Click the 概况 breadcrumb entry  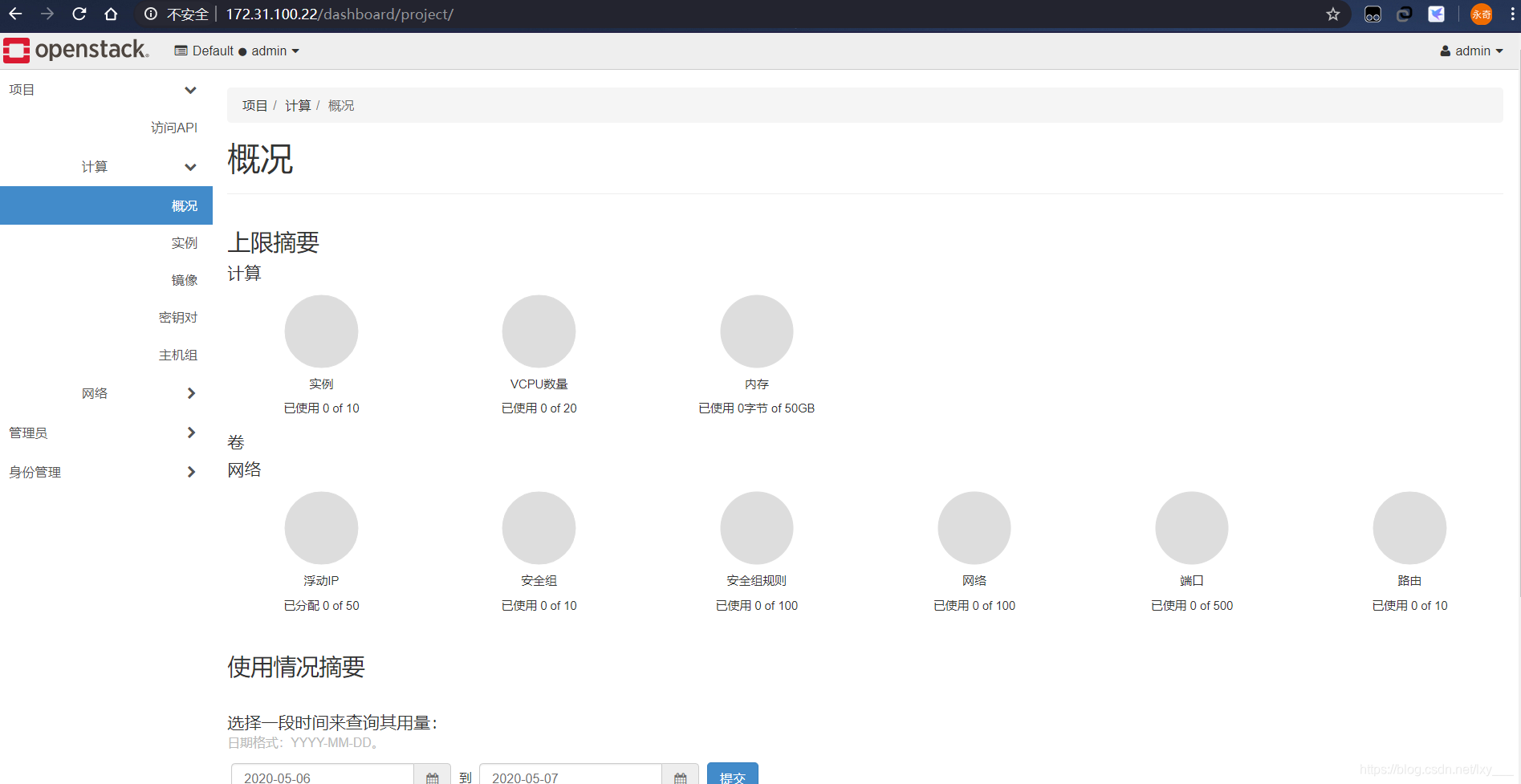pyautogui.click(x=341, y=105)
